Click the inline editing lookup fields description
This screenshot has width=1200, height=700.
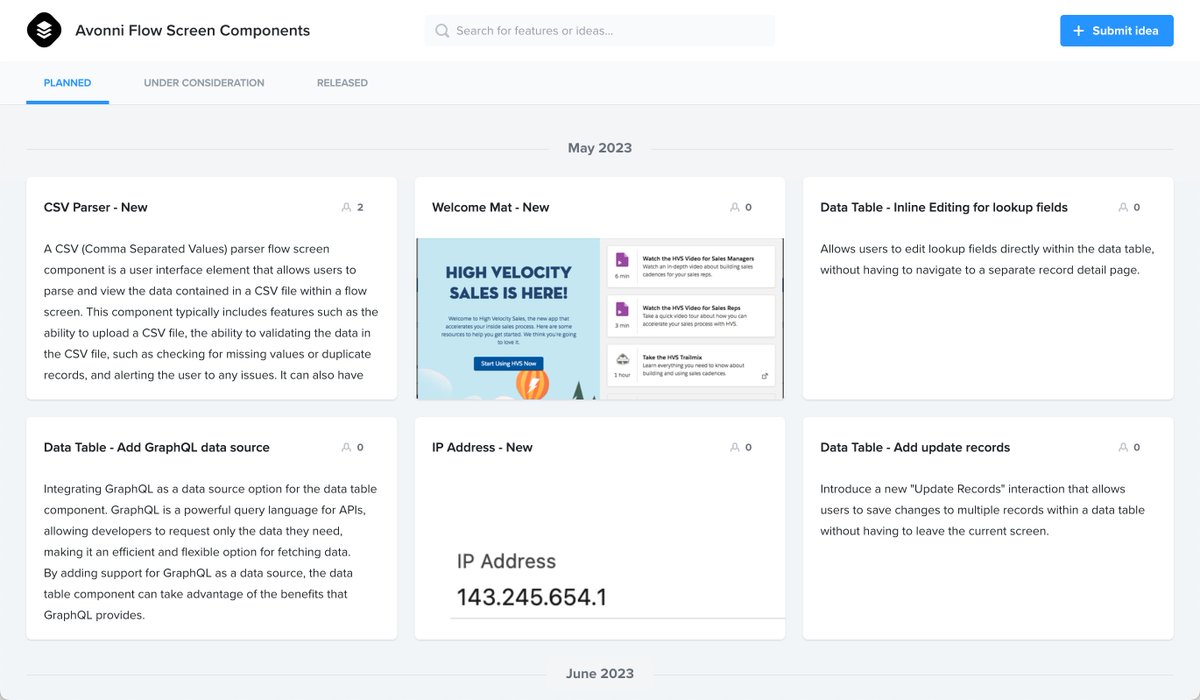click(987, 259)
